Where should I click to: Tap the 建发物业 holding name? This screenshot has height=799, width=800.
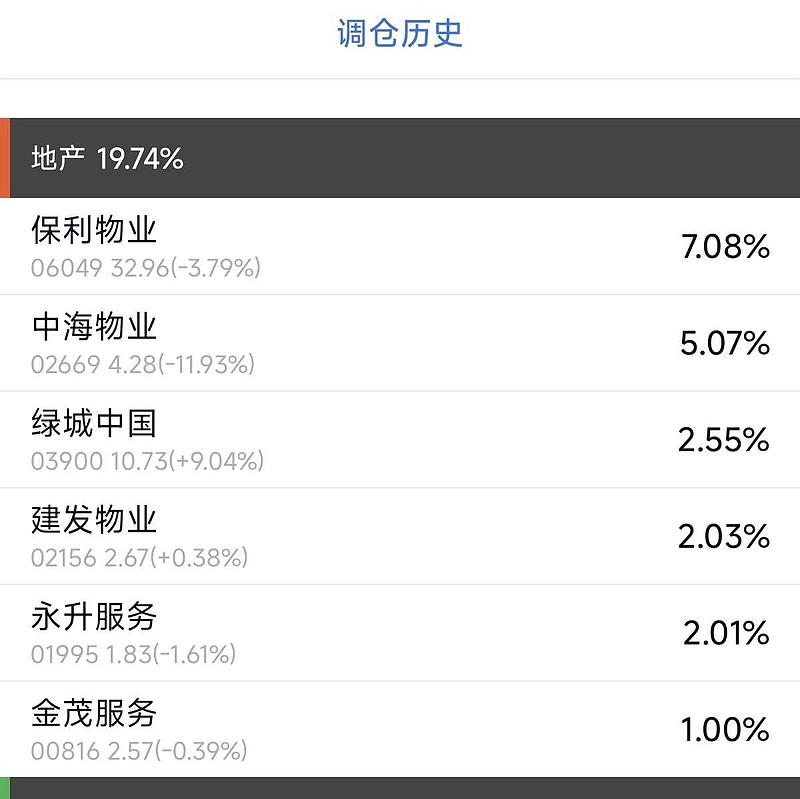click(x=95, y=520)
